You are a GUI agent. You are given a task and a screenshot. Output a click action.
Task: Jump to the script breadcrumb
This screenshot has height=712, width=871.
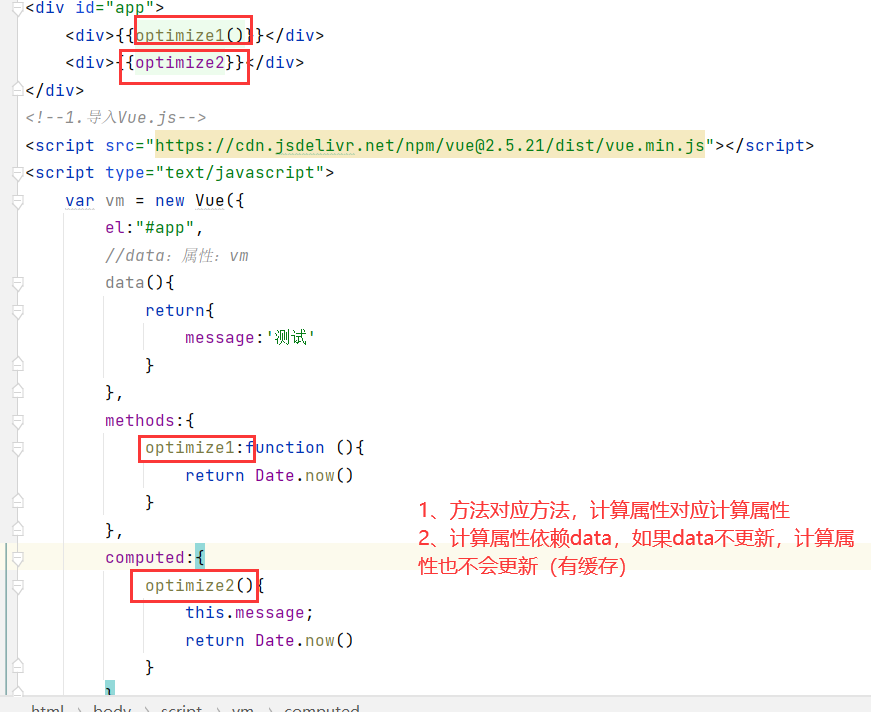tap(181, 708)
